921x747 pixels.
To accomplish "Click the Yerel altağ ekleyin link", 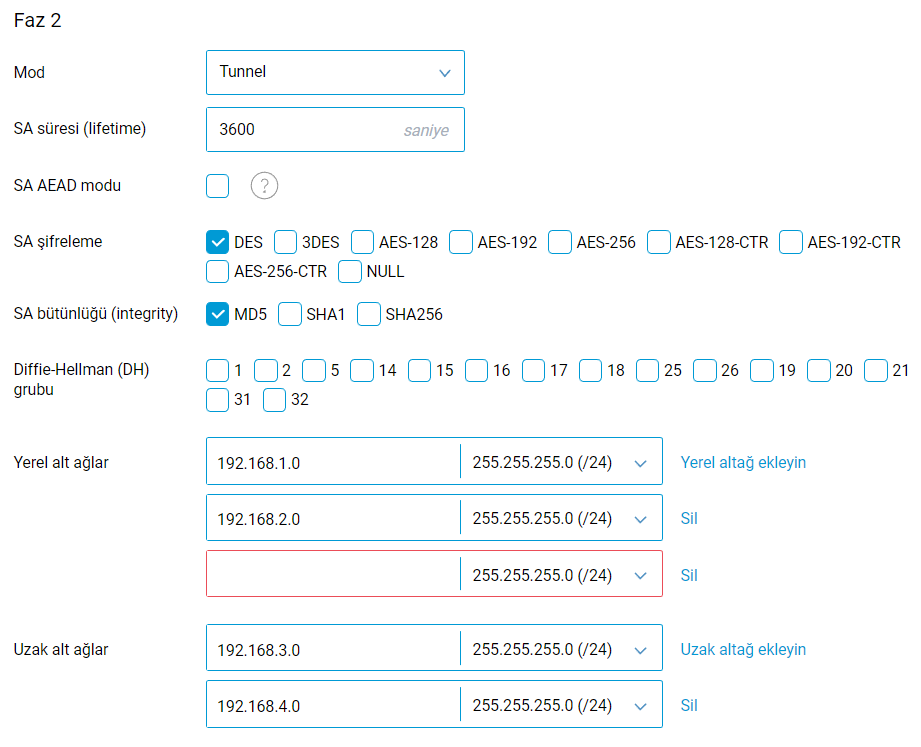I will tap(743, 462).
